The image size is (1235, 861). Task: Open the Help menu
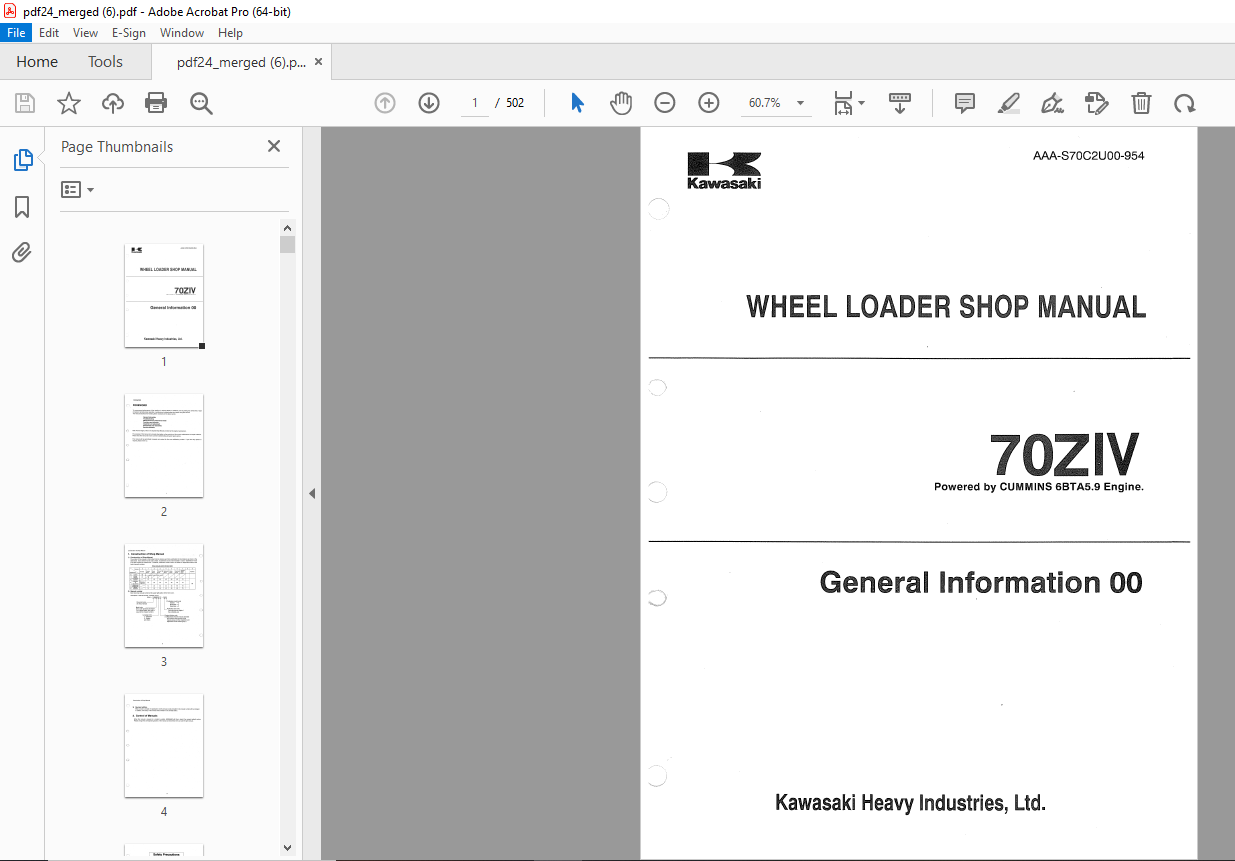[x=230, y=32]
